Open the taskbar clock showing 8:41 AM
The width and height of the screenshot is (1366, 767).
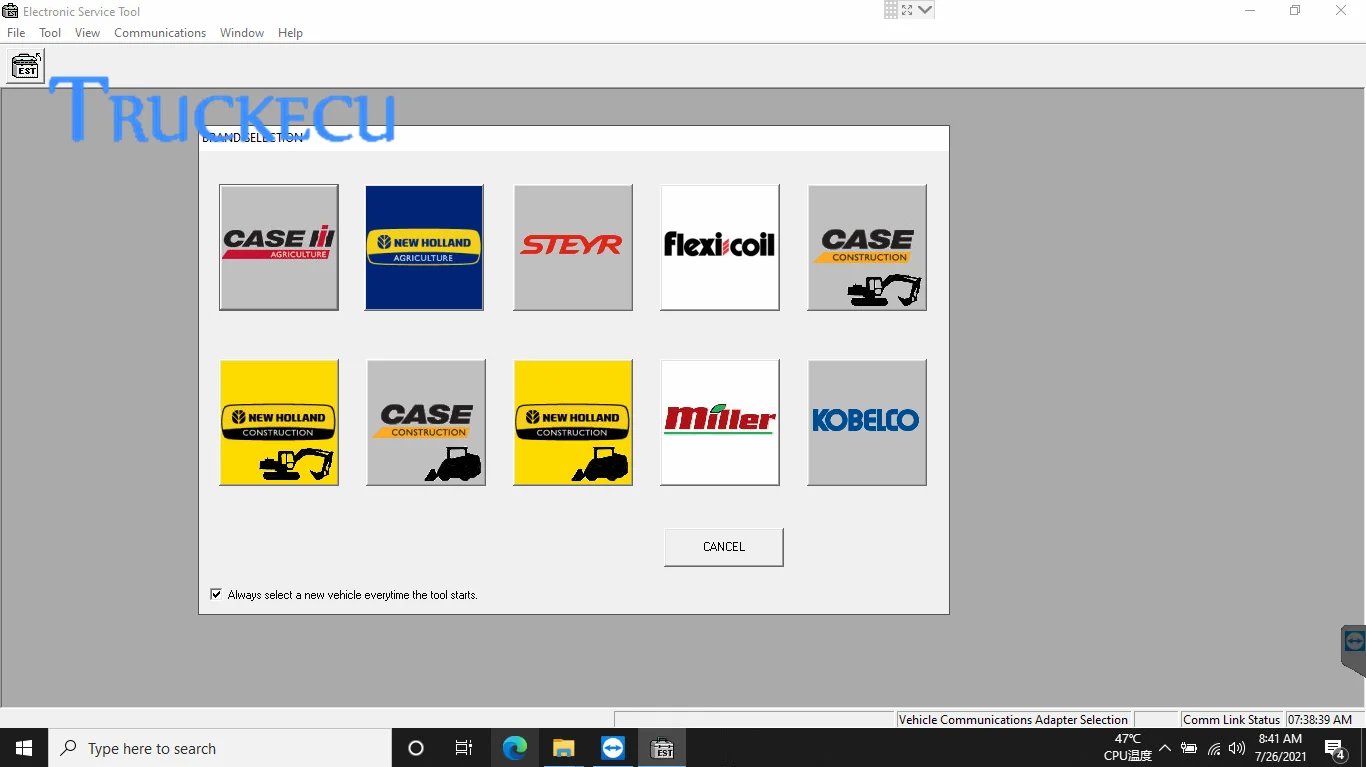tap(1281, 748)
